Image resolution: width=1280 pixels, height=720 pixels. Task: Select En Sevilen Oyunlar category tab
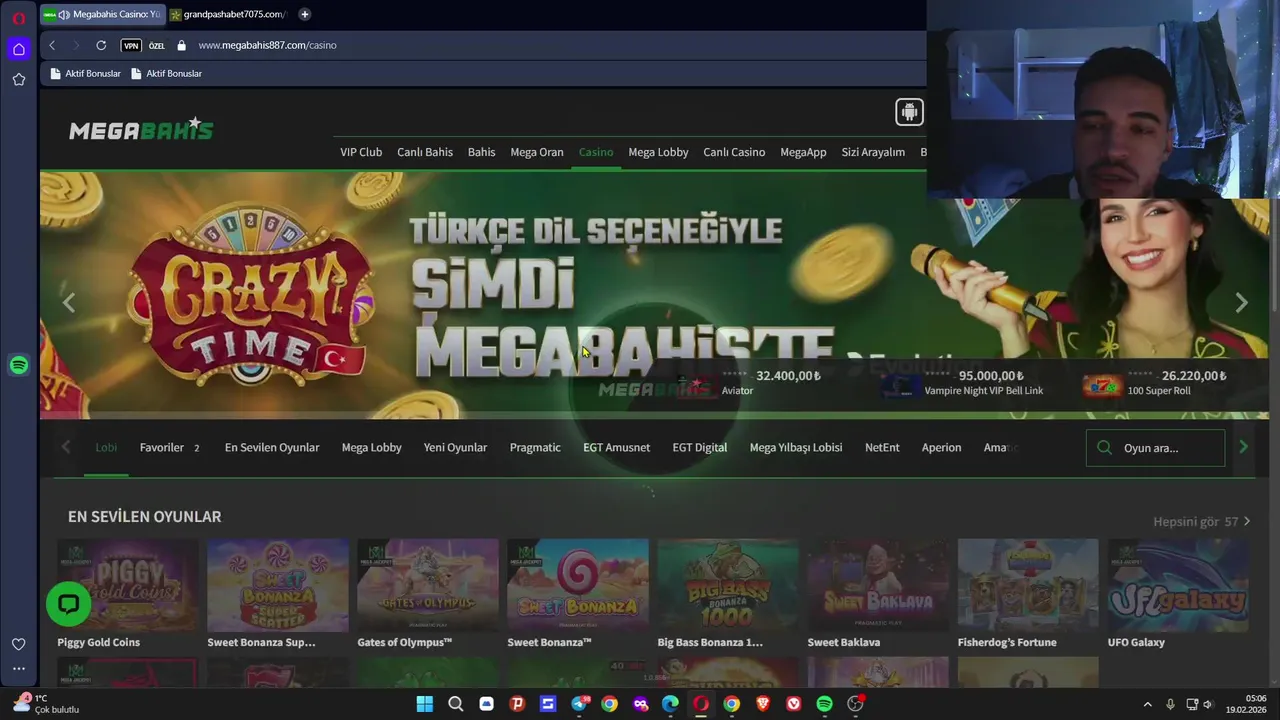(x=272, y=447)
